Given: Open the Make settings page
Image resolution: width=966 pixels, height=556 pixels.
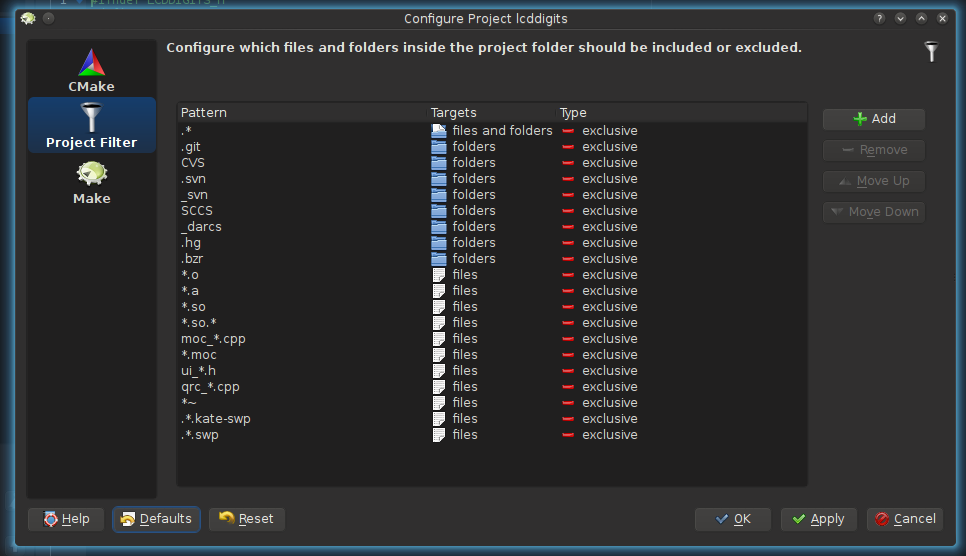Looking at the screenshot, I should pyautogui.click(x=91, y=182).
